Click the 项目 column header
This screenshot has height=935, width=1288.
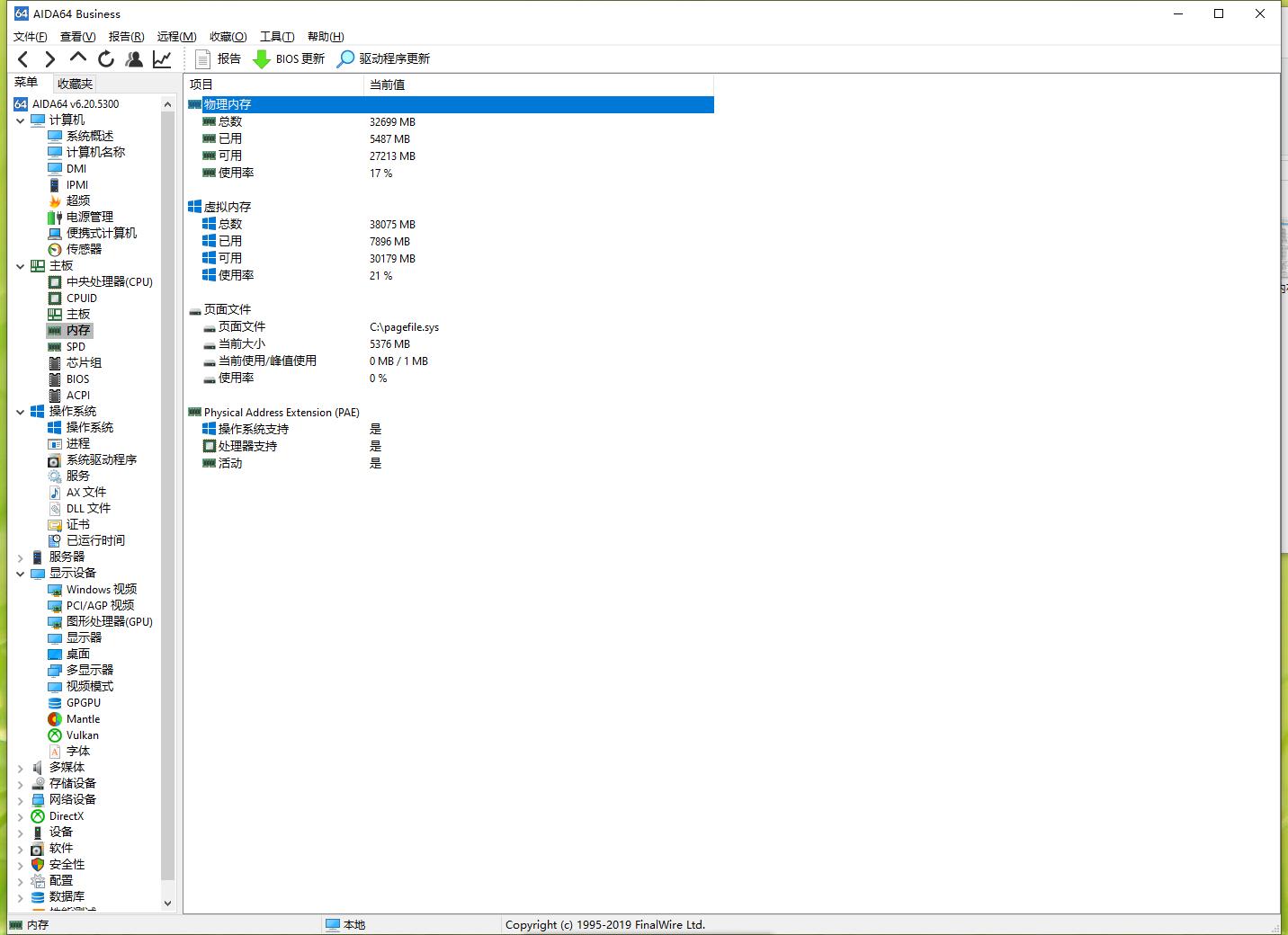click(273, 85)
